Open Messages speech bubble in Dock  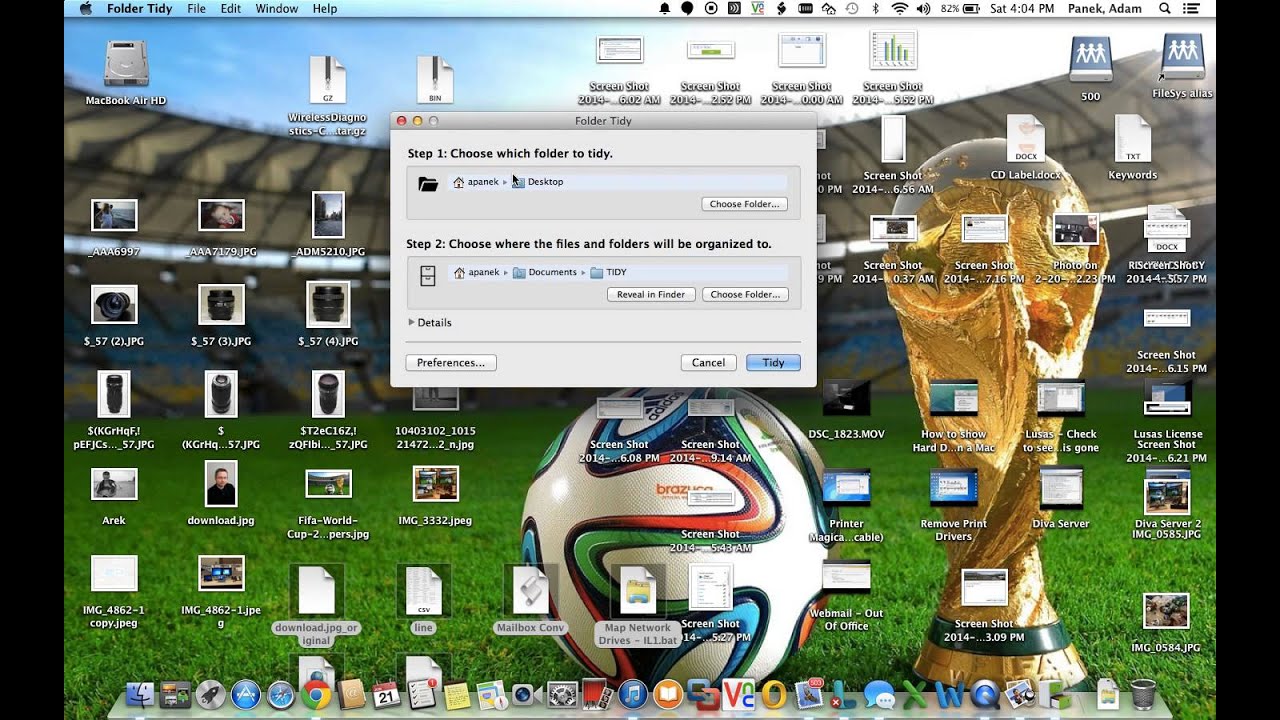click(x=878, y=695)
